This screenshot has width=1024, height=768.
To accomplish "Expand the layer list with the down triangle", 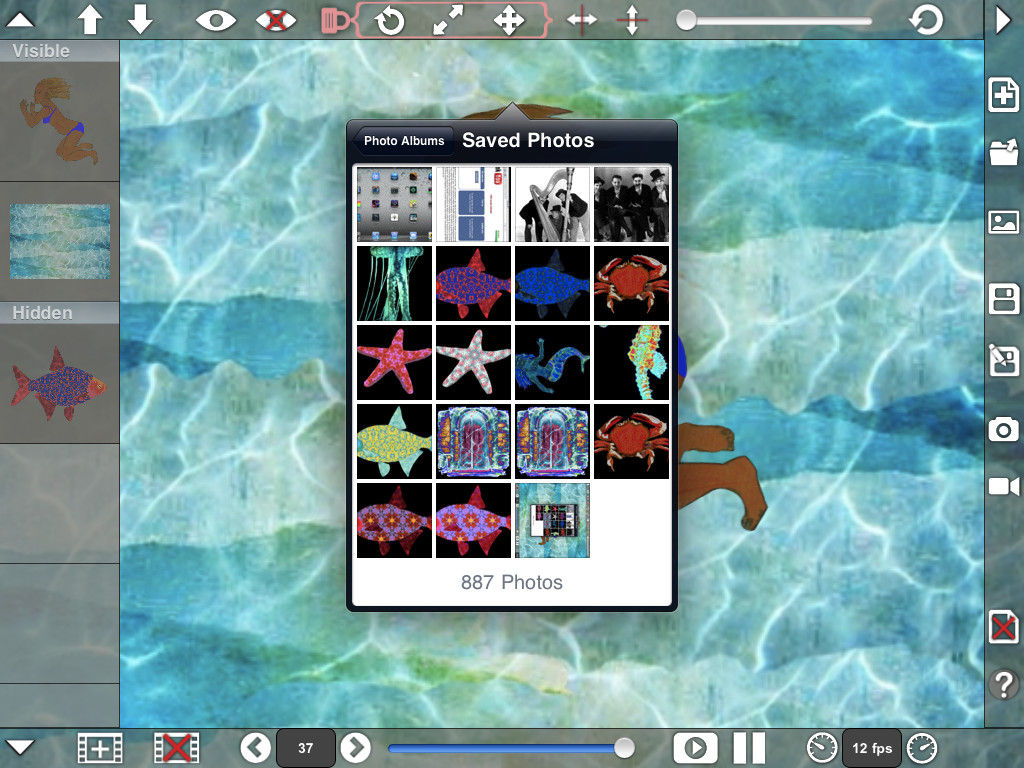I will pyautogui.click(x=21, y=747).
